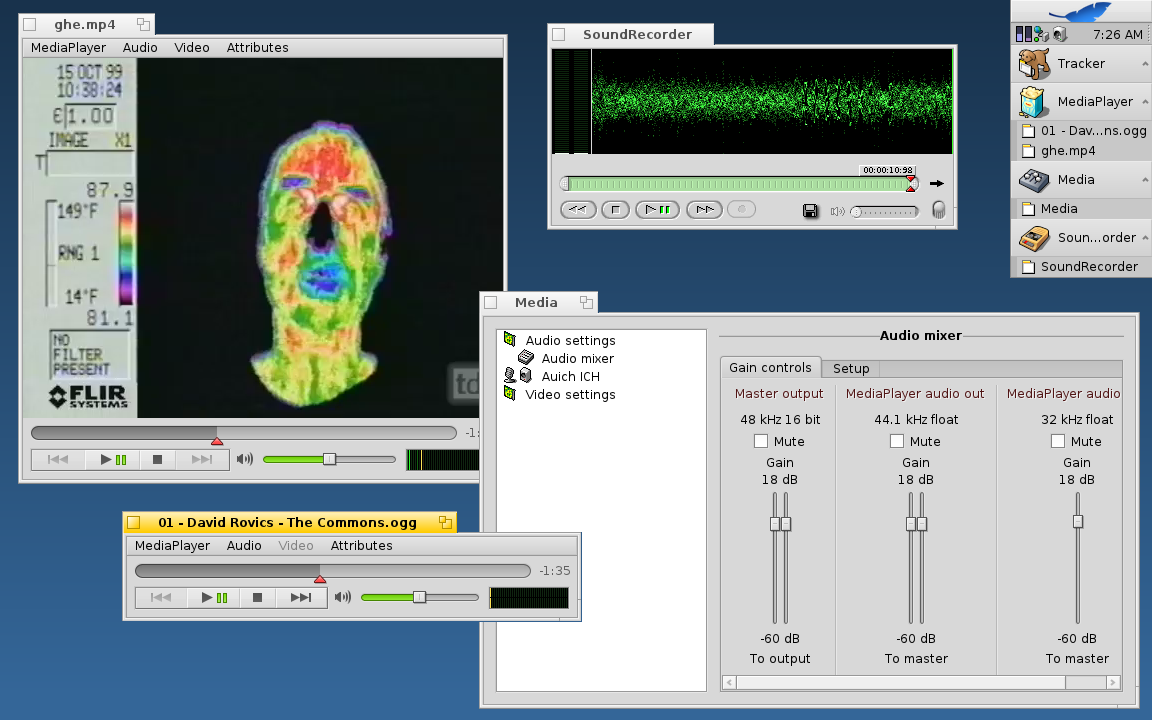Open the Attributes menu in ghe.mp4 window
The image size is (1152, 720).
(x=257, y=47)
